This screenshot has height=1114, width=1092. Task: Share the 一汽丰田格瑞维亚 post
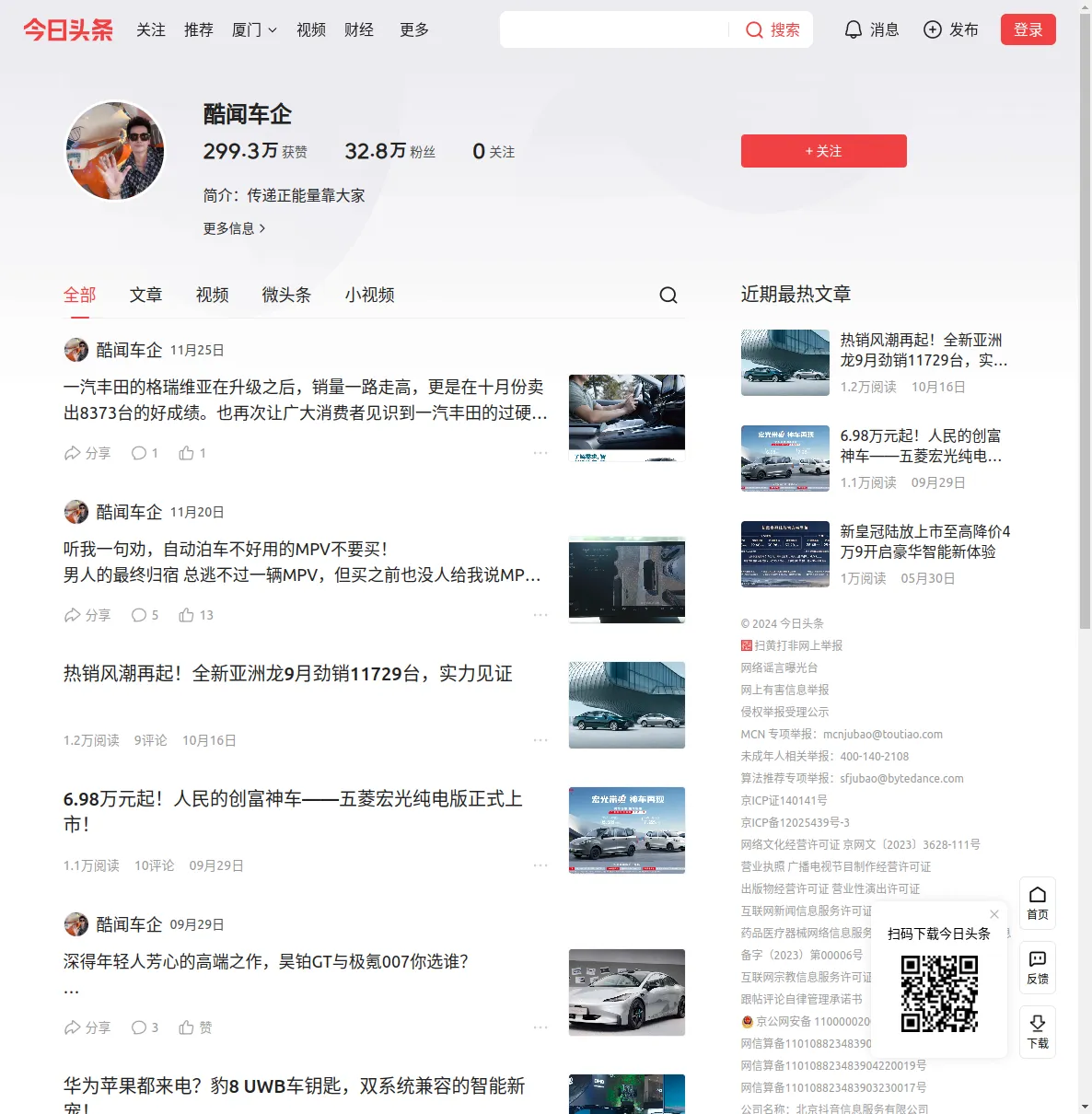pos(87,453)
